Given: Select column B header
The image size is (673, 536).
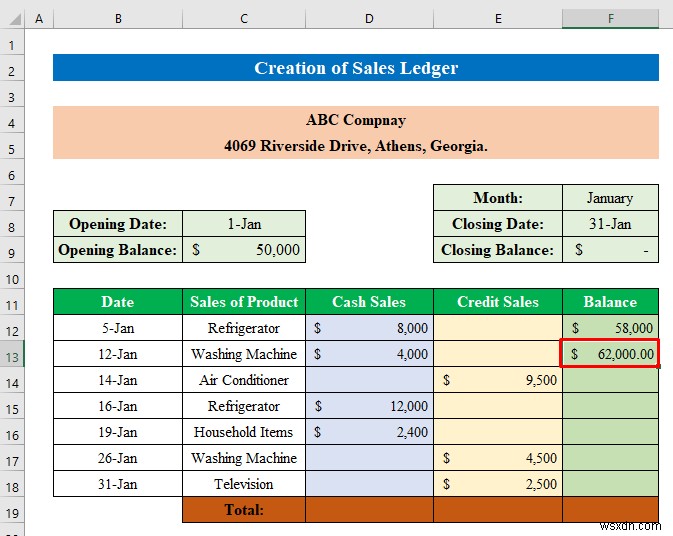Looking at the screenshot, I should 118,18.
